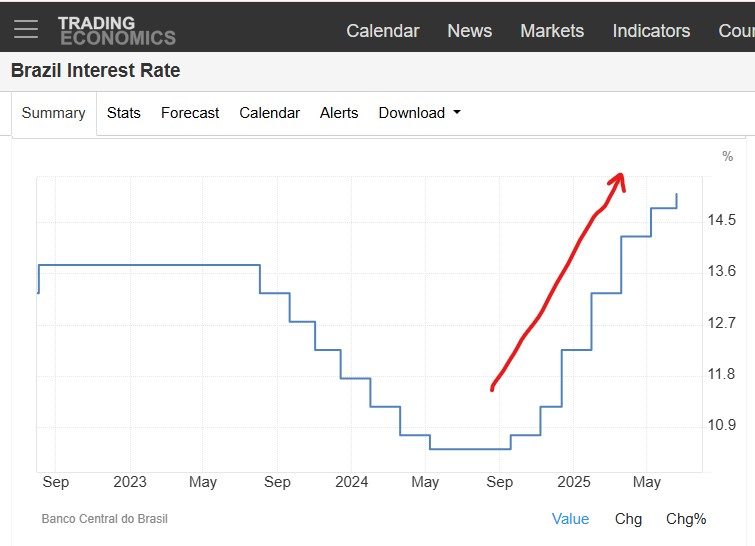Viewport: 755px width, 546px height.
Task: Click the Brazil Interest Rate heading
Action: coord(95,71)
